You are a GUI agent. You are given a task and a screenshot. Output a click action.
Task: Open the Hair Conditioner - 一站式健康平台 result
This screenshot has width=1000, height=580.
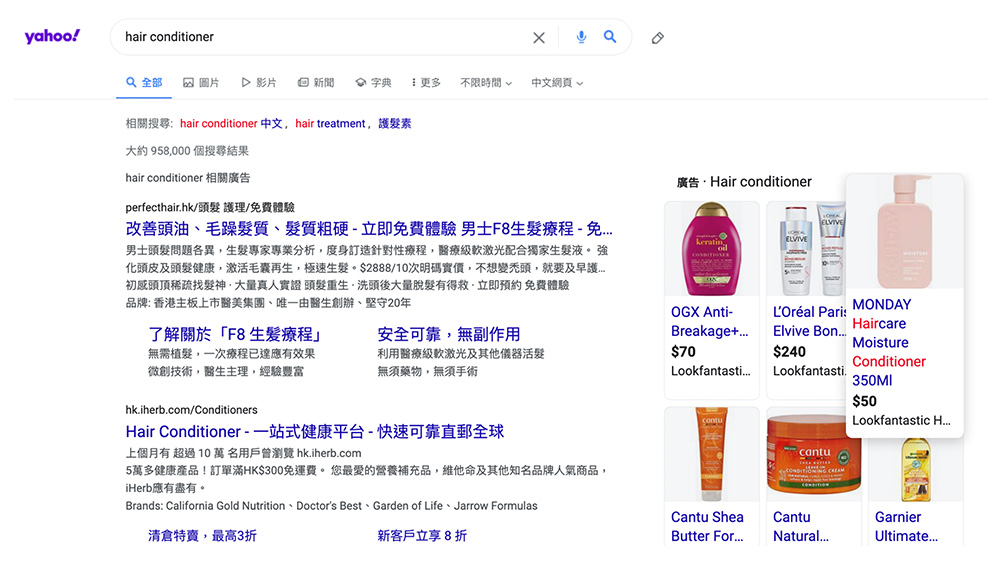(x=314, y=431)
